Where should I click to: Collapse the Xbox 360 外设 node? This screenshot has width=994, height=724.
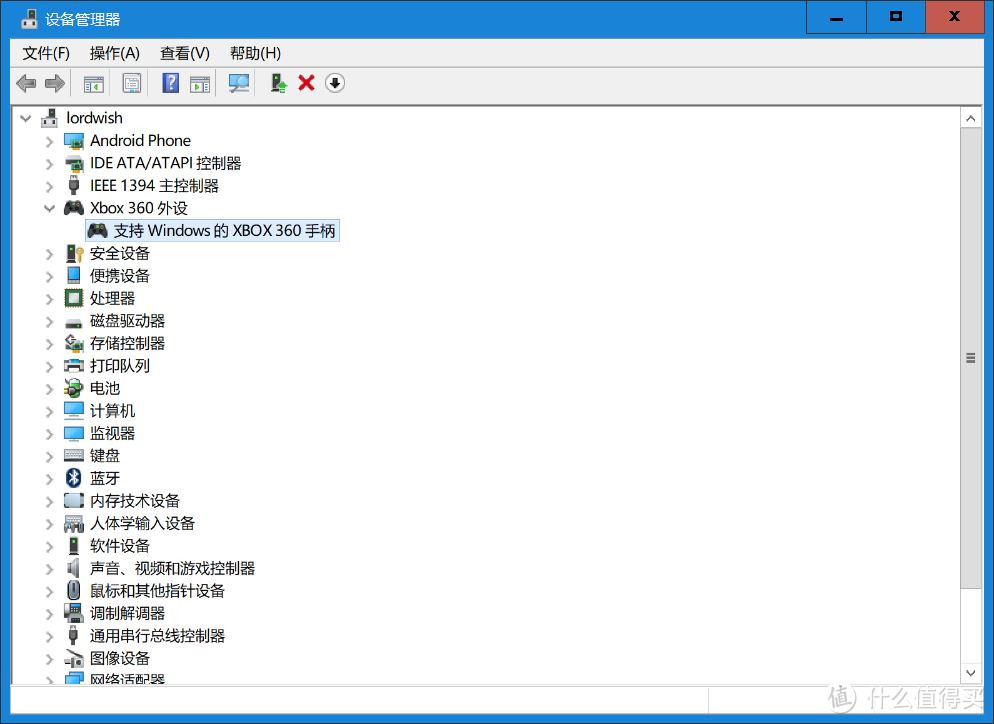[x=49, y=208]
